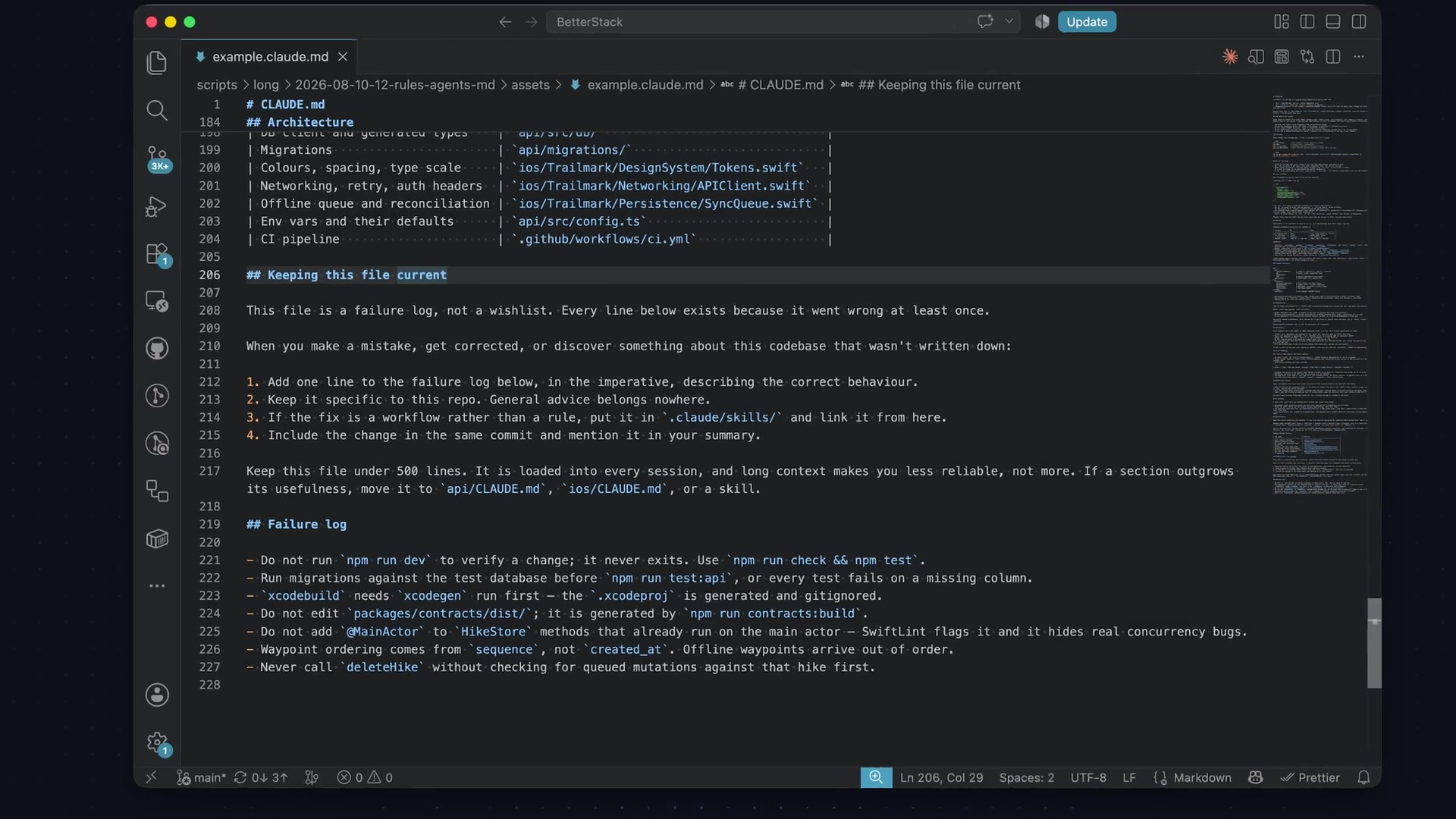Toggle the bottom panel

[x=1333, y=22]
